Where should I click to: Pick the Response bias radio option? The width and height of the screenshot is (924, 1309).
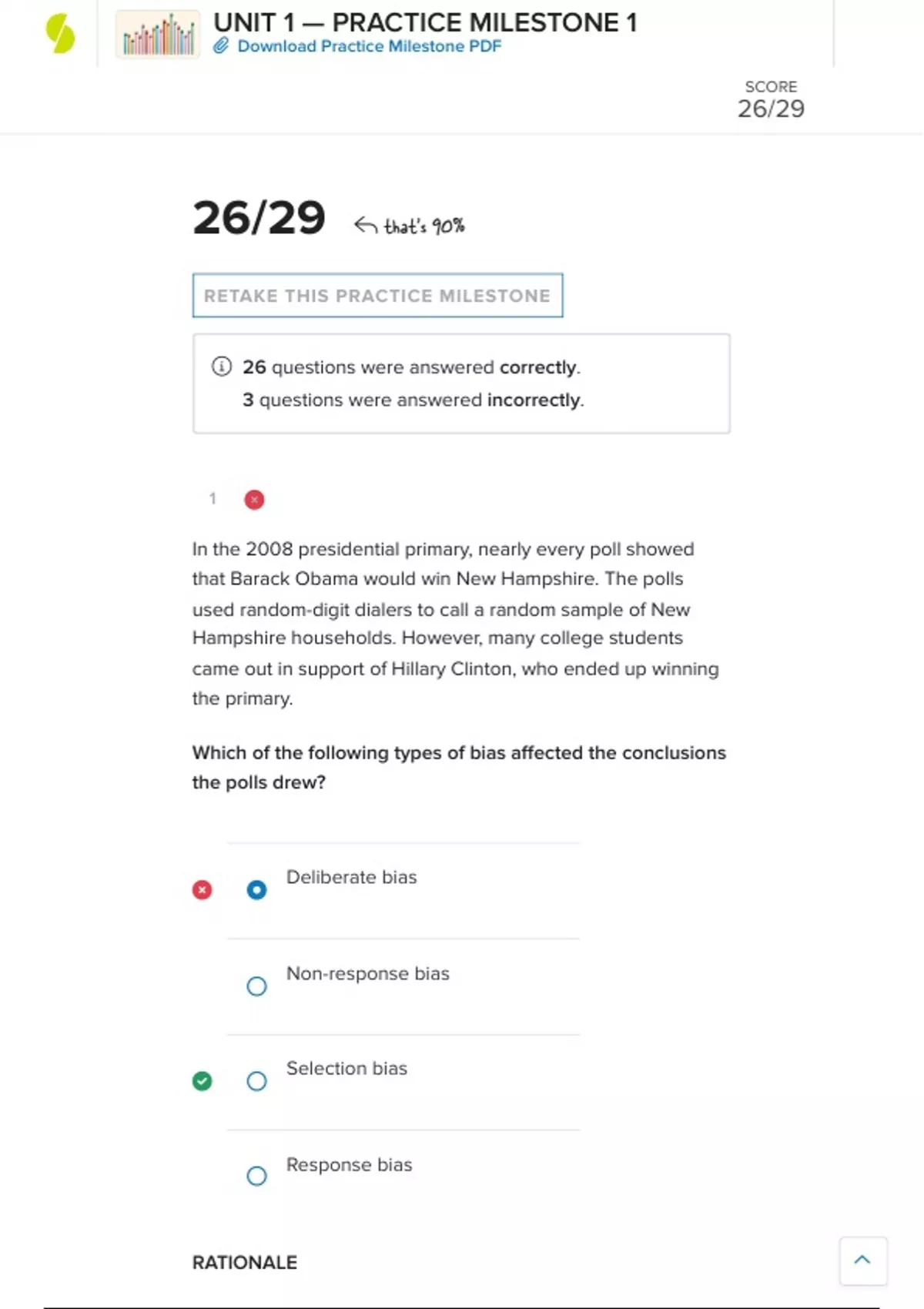tap(256, 1176)
